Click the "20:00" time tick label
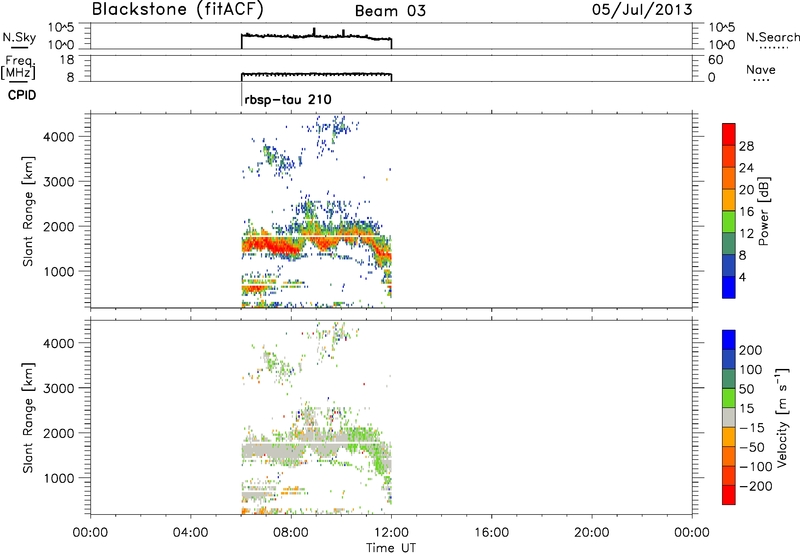The width and height of the screenshot is (800, 554). [592, 533]
